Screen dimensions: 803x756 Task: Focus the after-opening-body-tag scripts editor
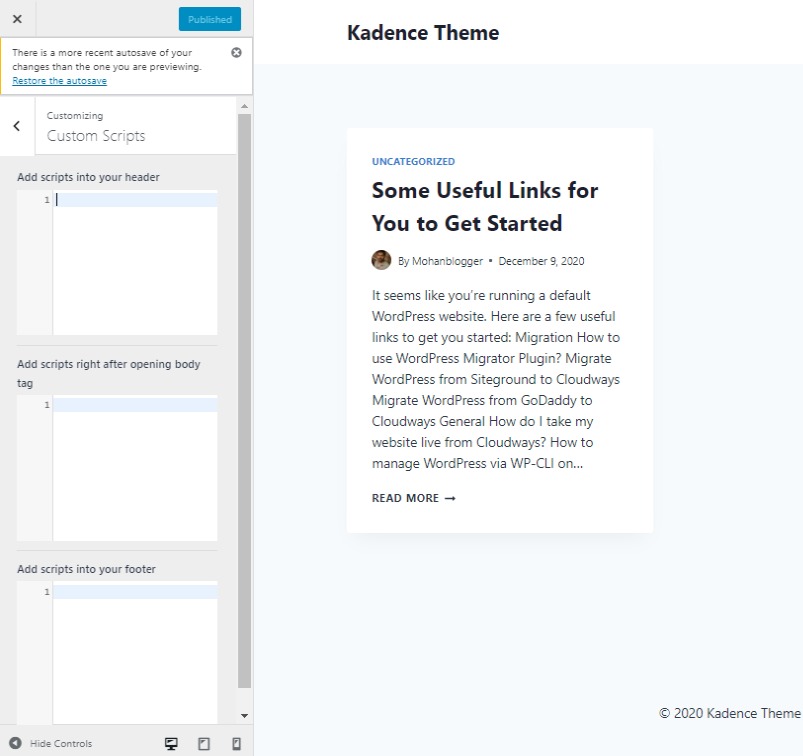[135, 468]
